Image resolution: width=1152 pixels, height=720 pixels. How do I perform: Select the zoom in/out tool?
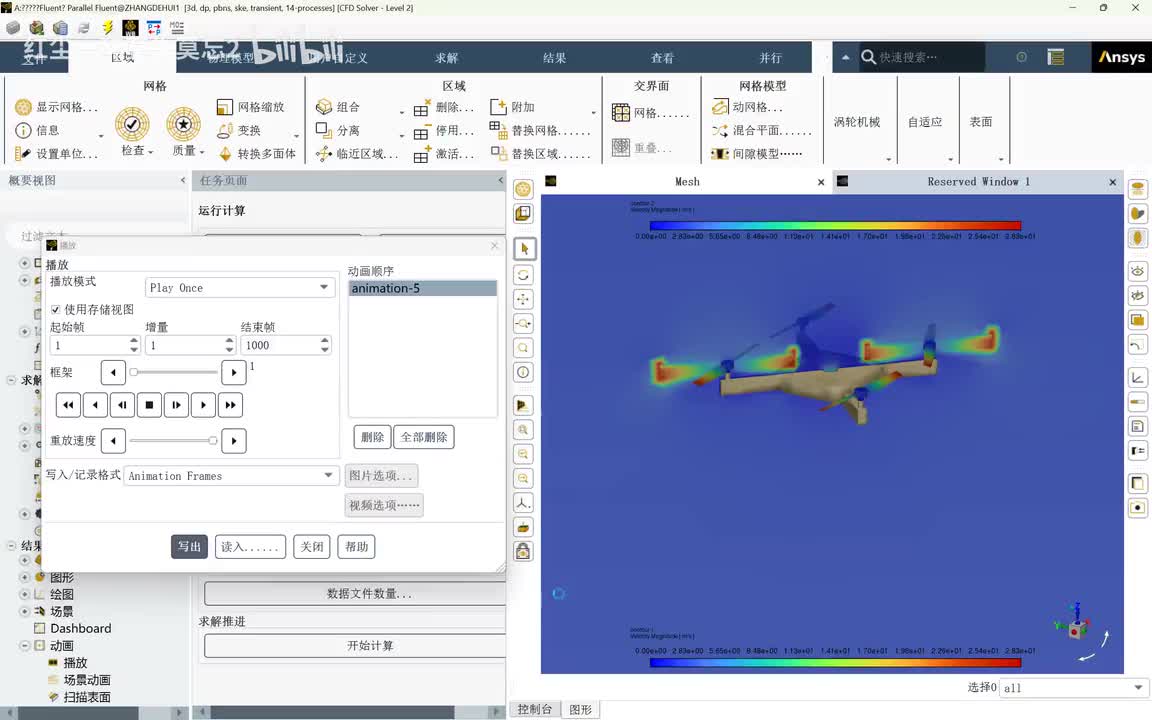[523, 323]
